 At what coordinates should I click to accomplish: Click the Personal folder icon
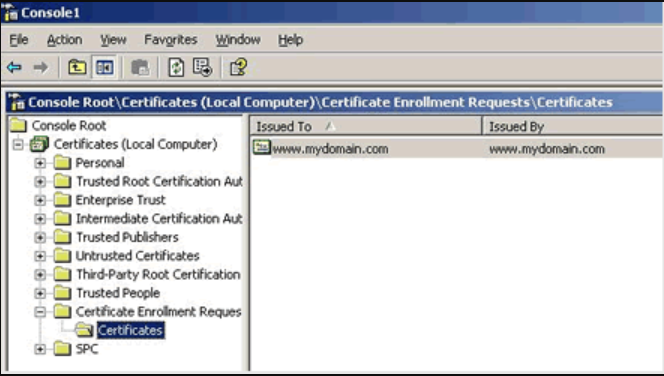pos(62,162)
